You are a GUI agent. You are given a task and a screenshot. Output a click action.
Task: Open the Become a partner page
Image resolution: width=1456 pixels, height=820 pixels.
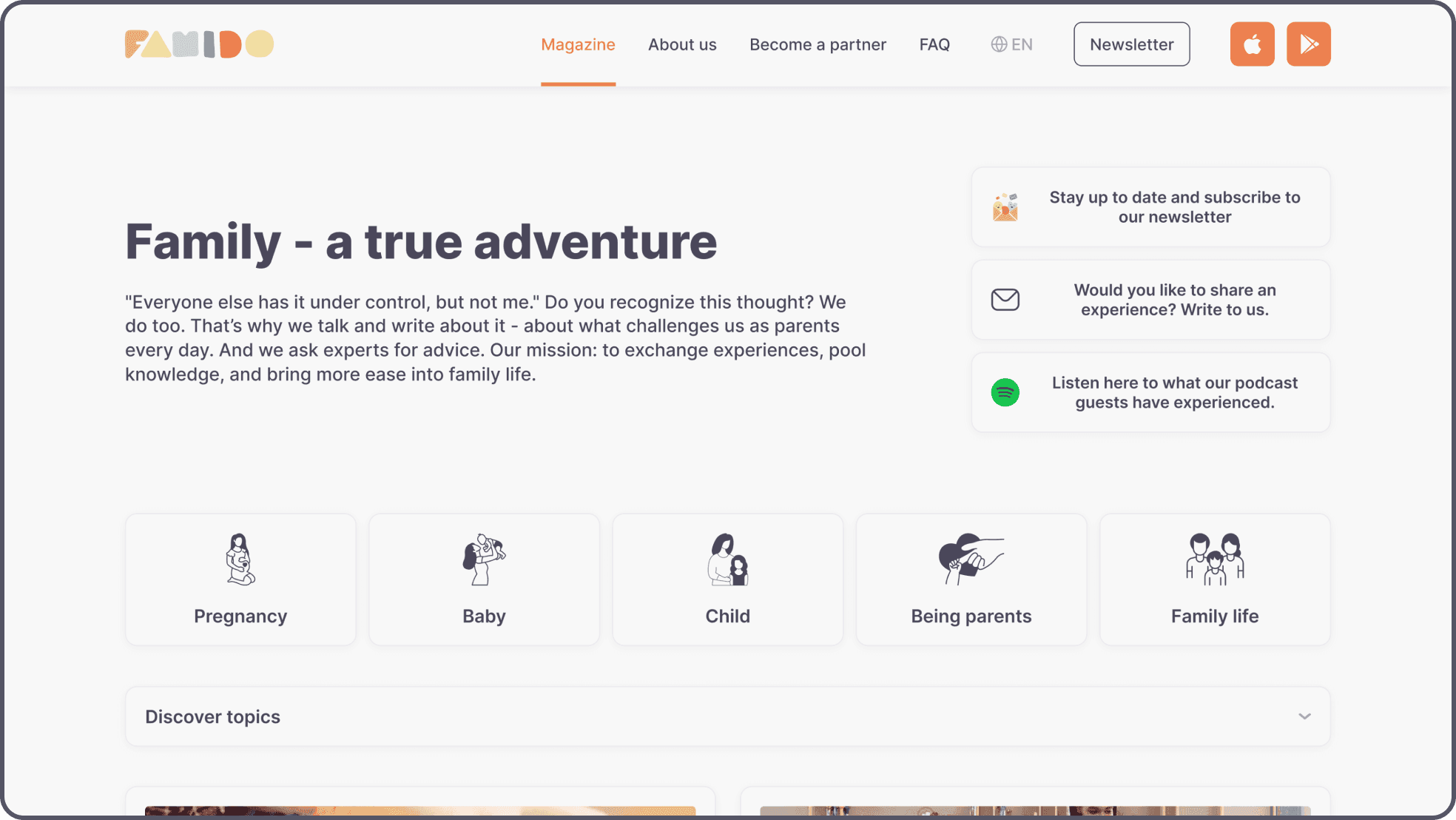tap(817, 44)
